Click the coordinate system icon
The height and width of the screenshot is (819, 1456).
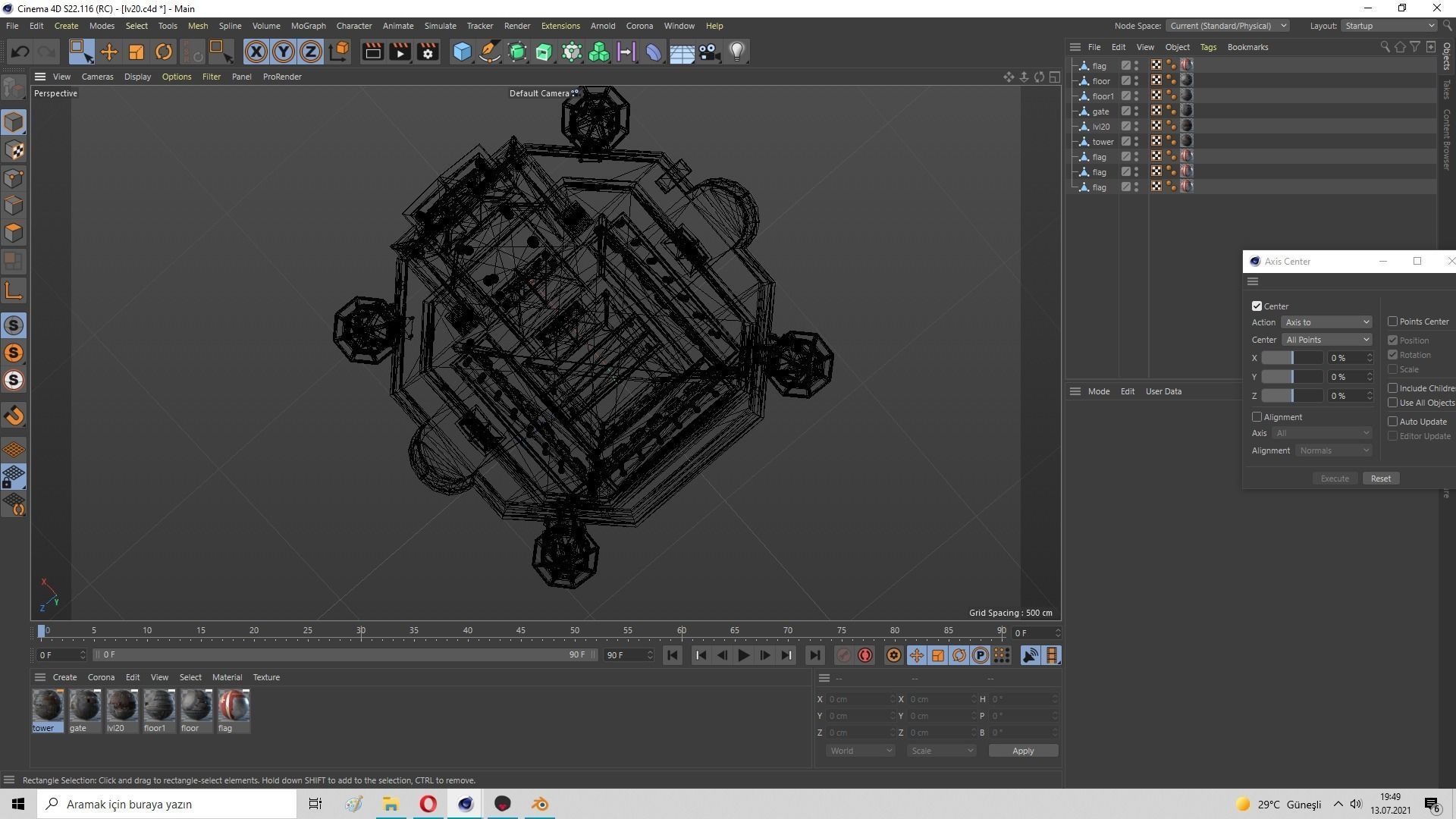tap(339, 52)
